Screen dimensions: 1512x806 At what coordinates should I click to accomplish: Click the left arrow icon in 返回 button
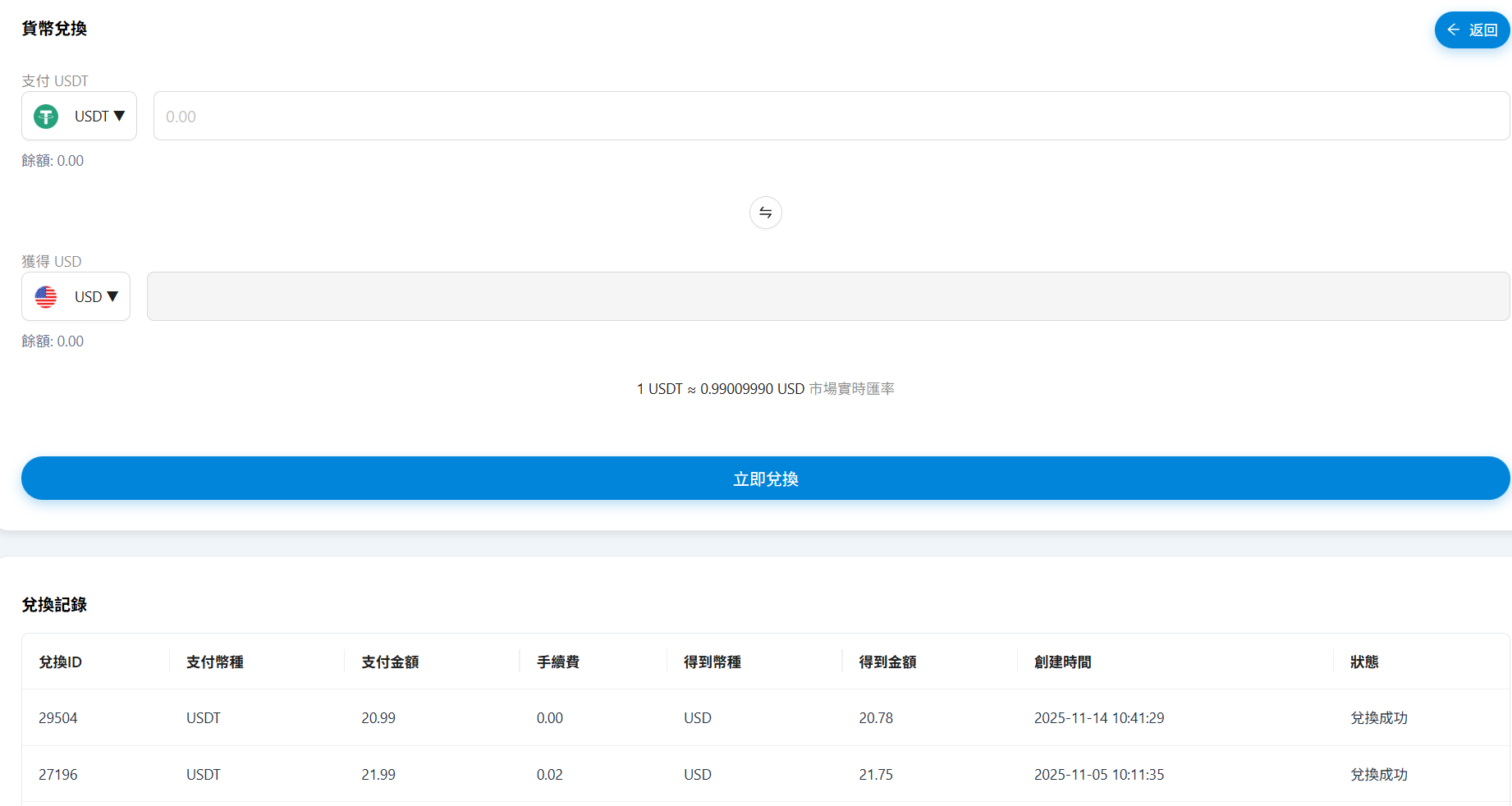1453,30
